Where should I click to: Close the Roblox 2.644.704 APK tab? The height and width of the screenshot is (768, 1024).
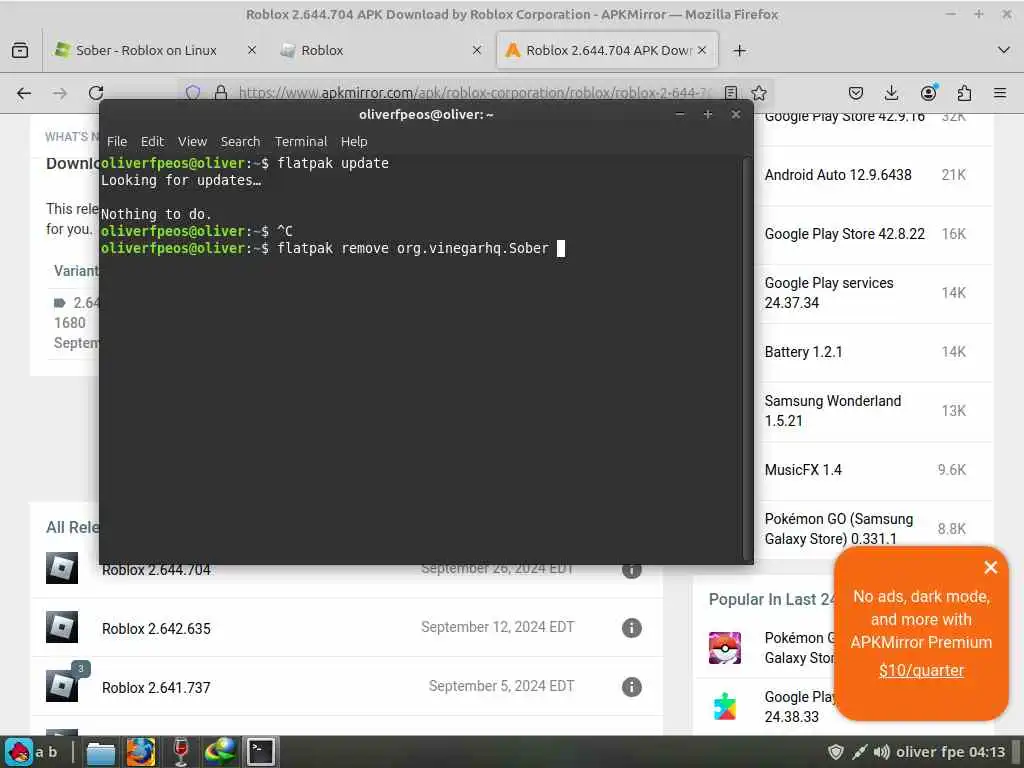click(702, 50)
